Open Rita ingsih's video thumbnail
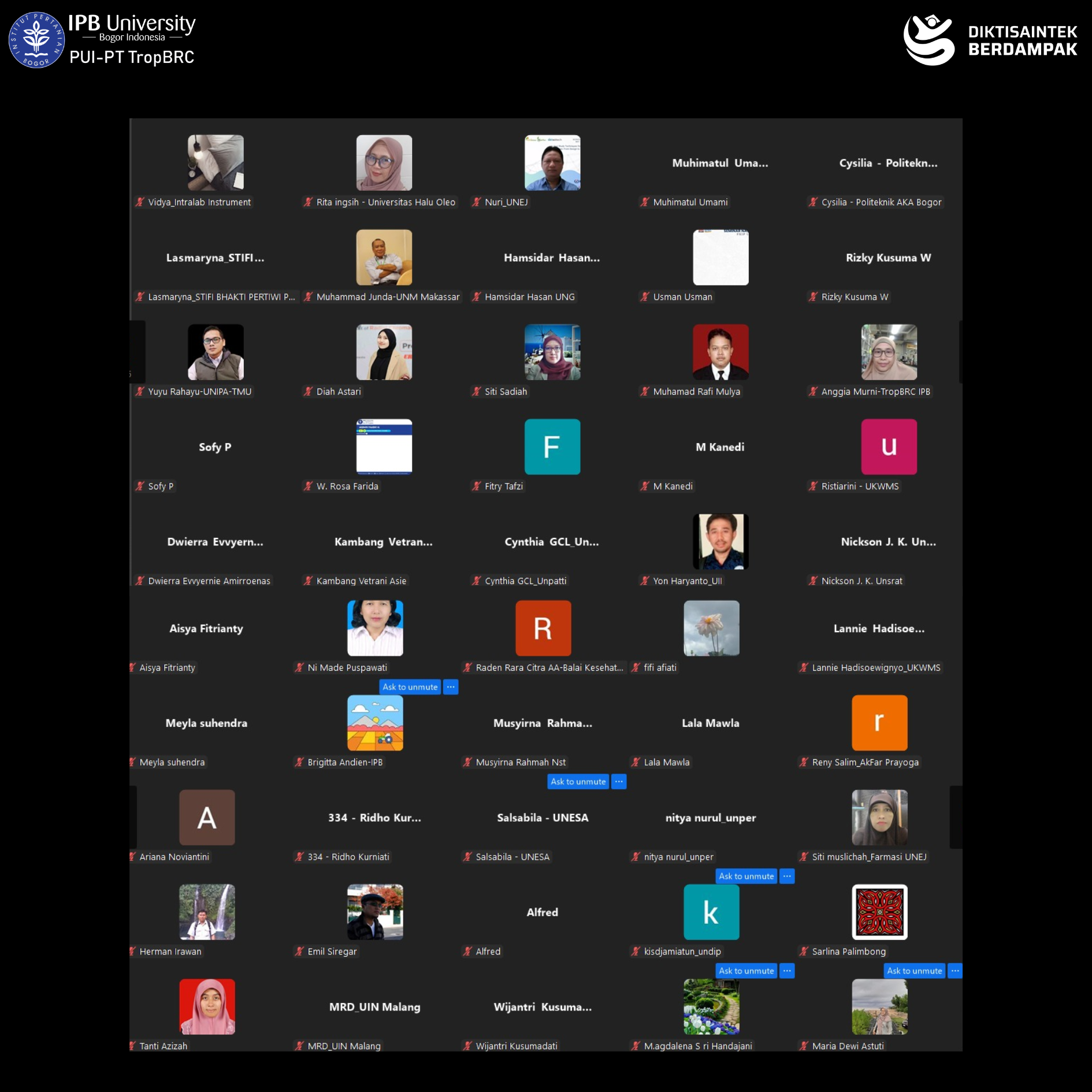 coord(384,163)
